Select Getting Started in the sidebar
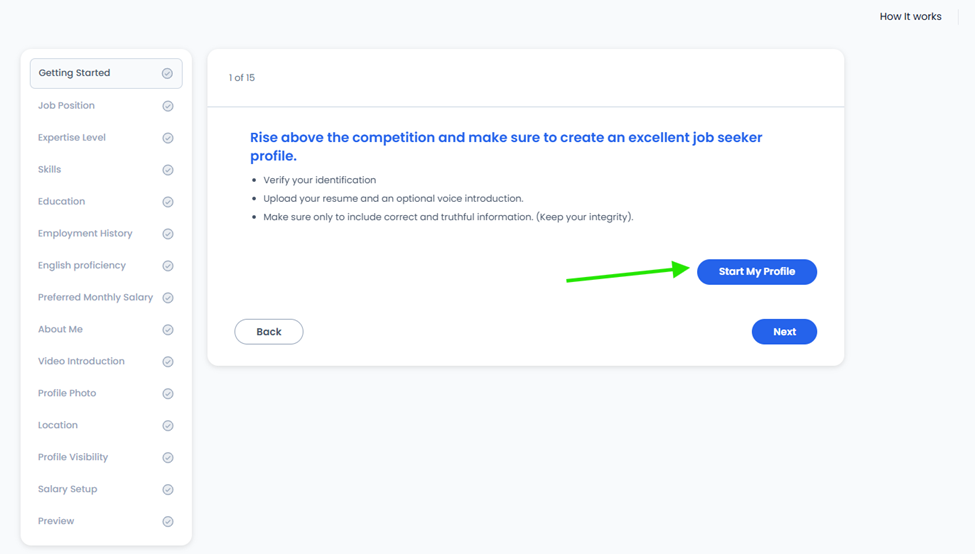Image resolution: width=975 pixels, height=554 pixels. coord(106,73)
